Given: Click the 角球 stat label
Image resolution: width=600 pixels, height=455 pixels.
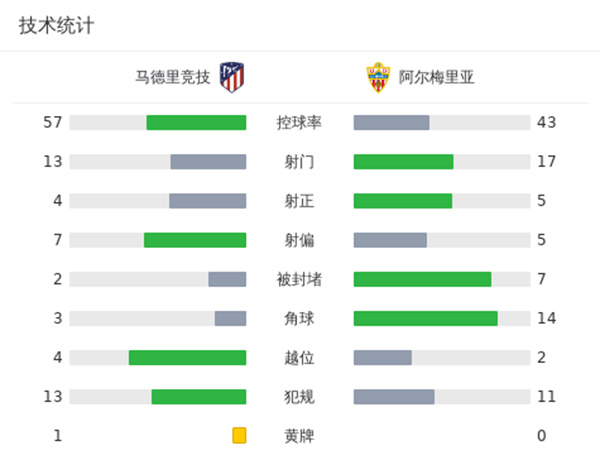Looking at the screenshot, I should point(299,318).
